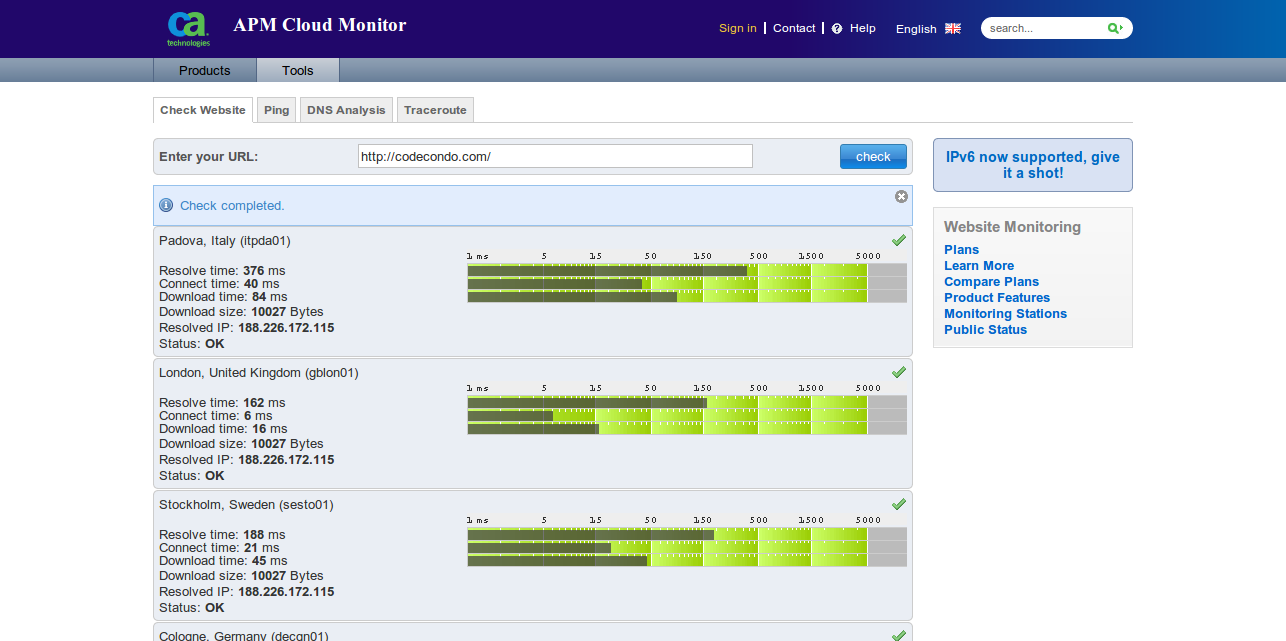Switch to the DNS Analysis tab
Image resolution: width=1286 pixels, height=641 pixels.
pos(346,110)
